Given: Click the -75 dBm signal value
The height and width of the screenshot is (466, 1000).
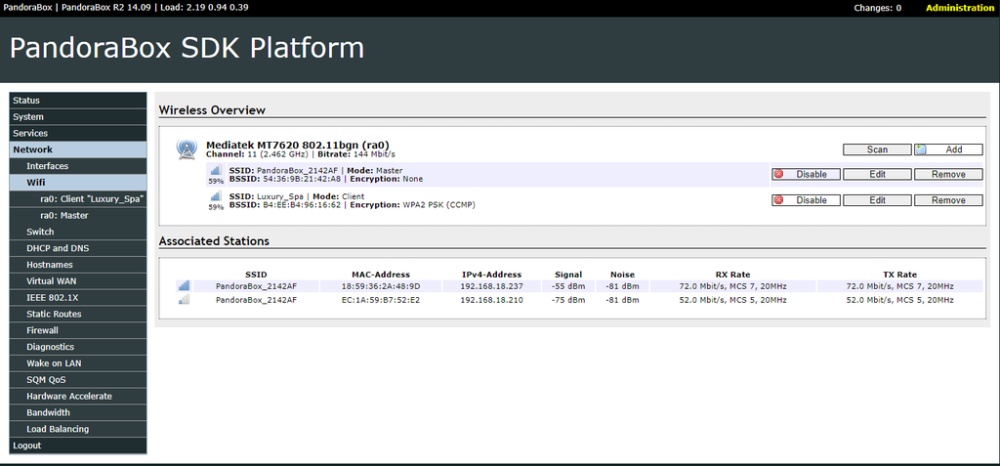Looking at the screenshot, I should click(568, 300).
